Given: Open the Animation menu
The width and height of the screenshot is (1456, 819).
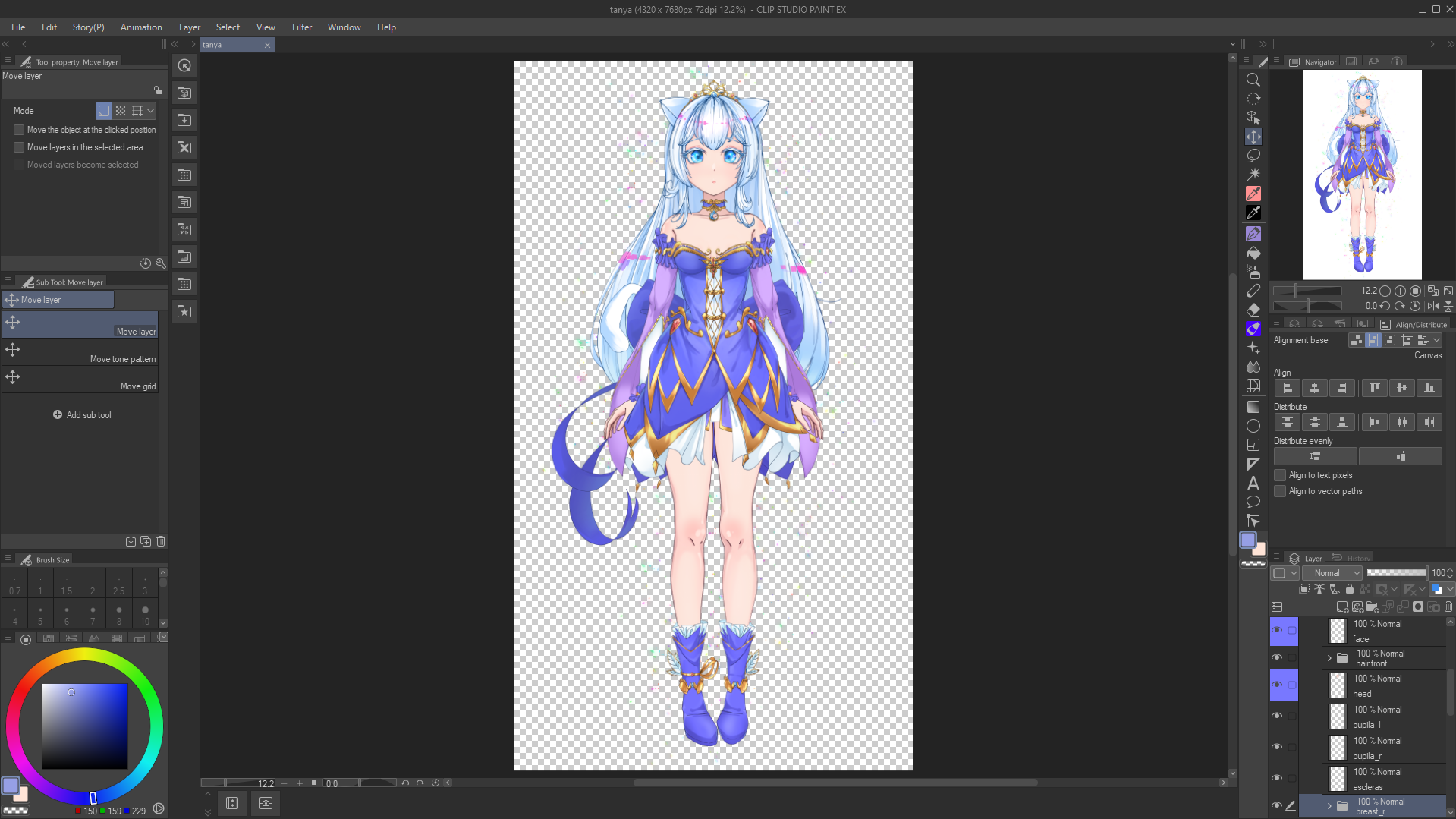Looking at the screenshot, I should 141,27.
